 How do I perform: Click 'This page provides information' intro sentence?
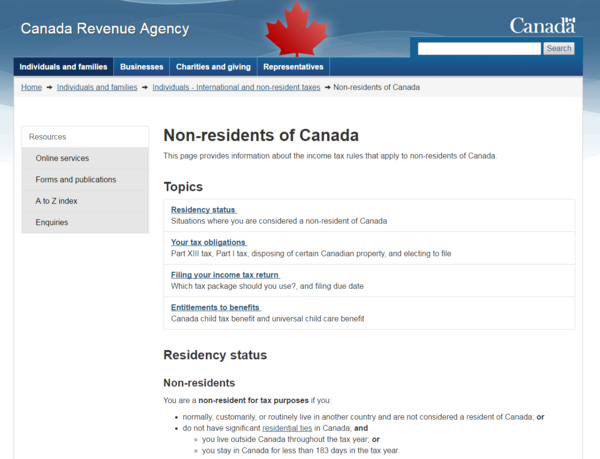point(330,156)
